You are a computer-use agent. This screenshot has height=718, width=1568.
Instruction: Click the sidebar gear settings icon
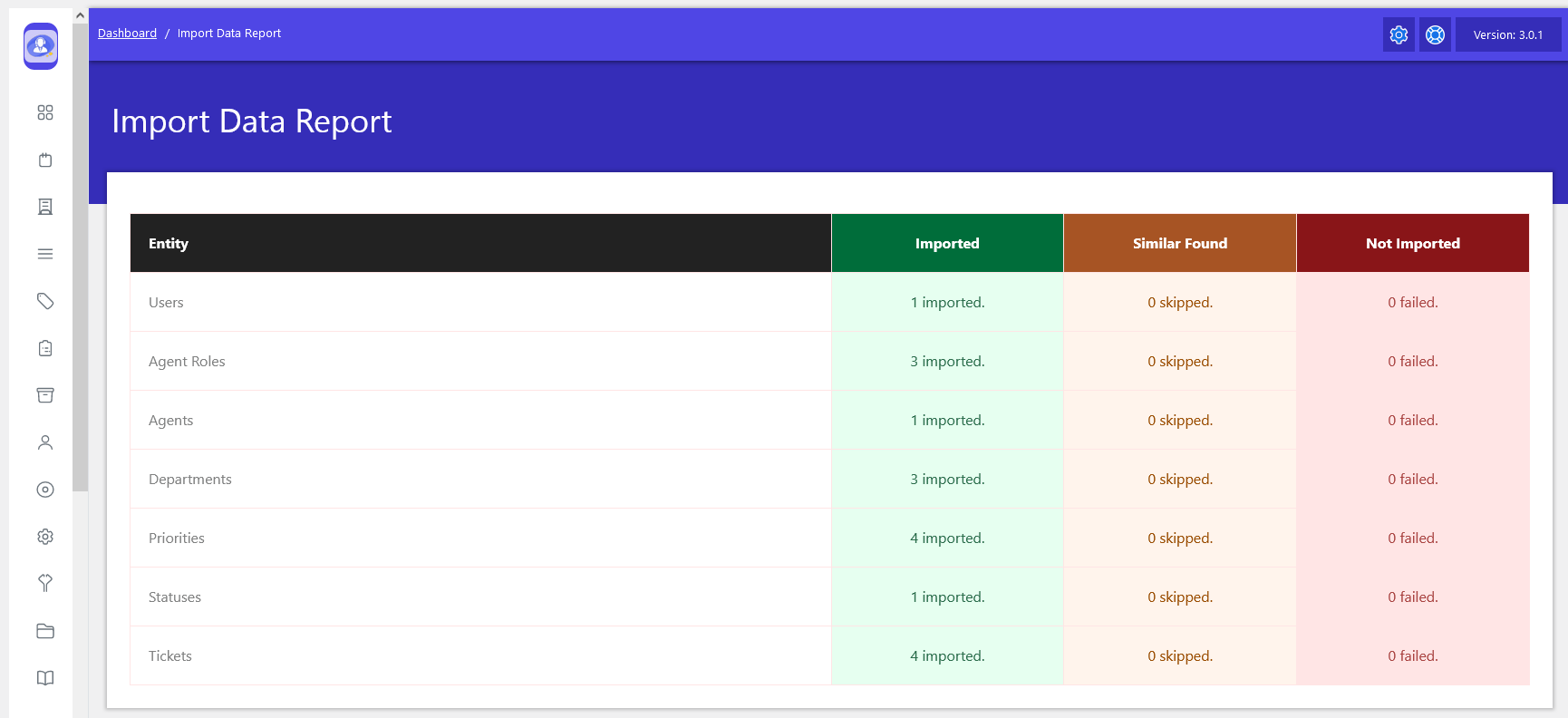coord(45,537)
